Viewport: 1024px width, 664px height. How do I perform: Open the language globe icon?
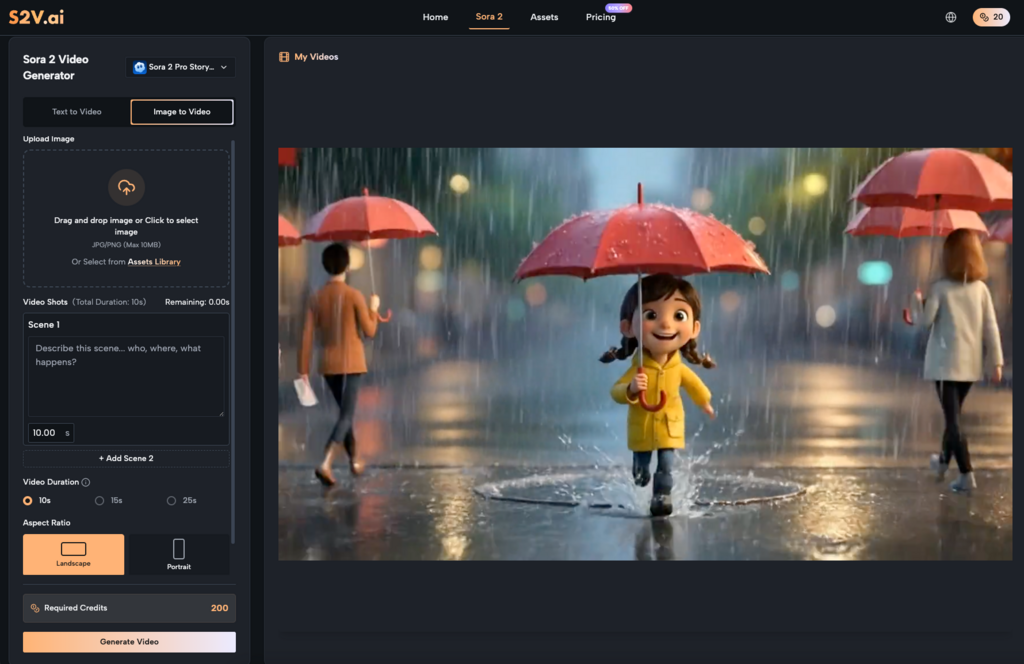(950, 17)
